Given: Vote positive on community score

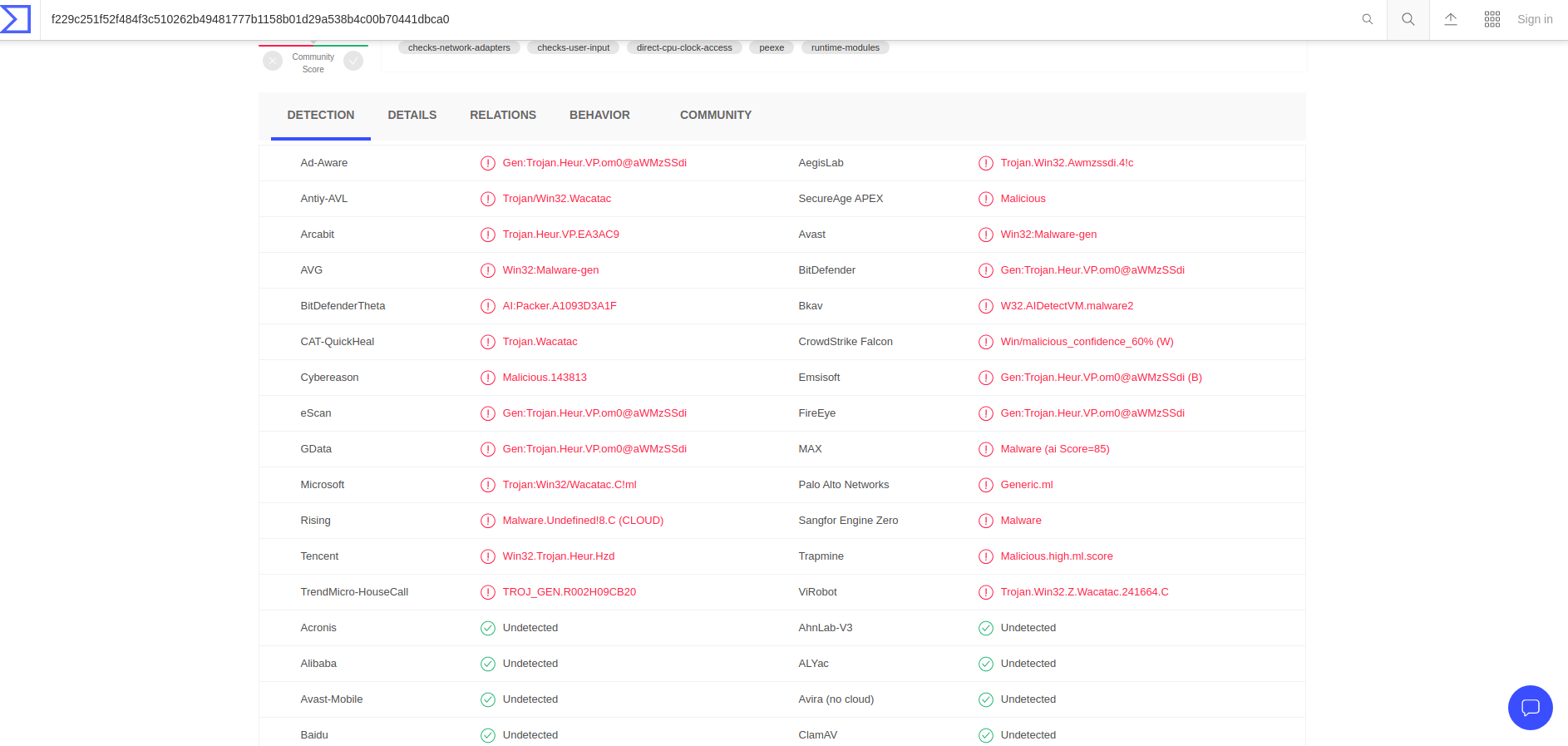Looking at the screenshot, I should pos(353,61).
